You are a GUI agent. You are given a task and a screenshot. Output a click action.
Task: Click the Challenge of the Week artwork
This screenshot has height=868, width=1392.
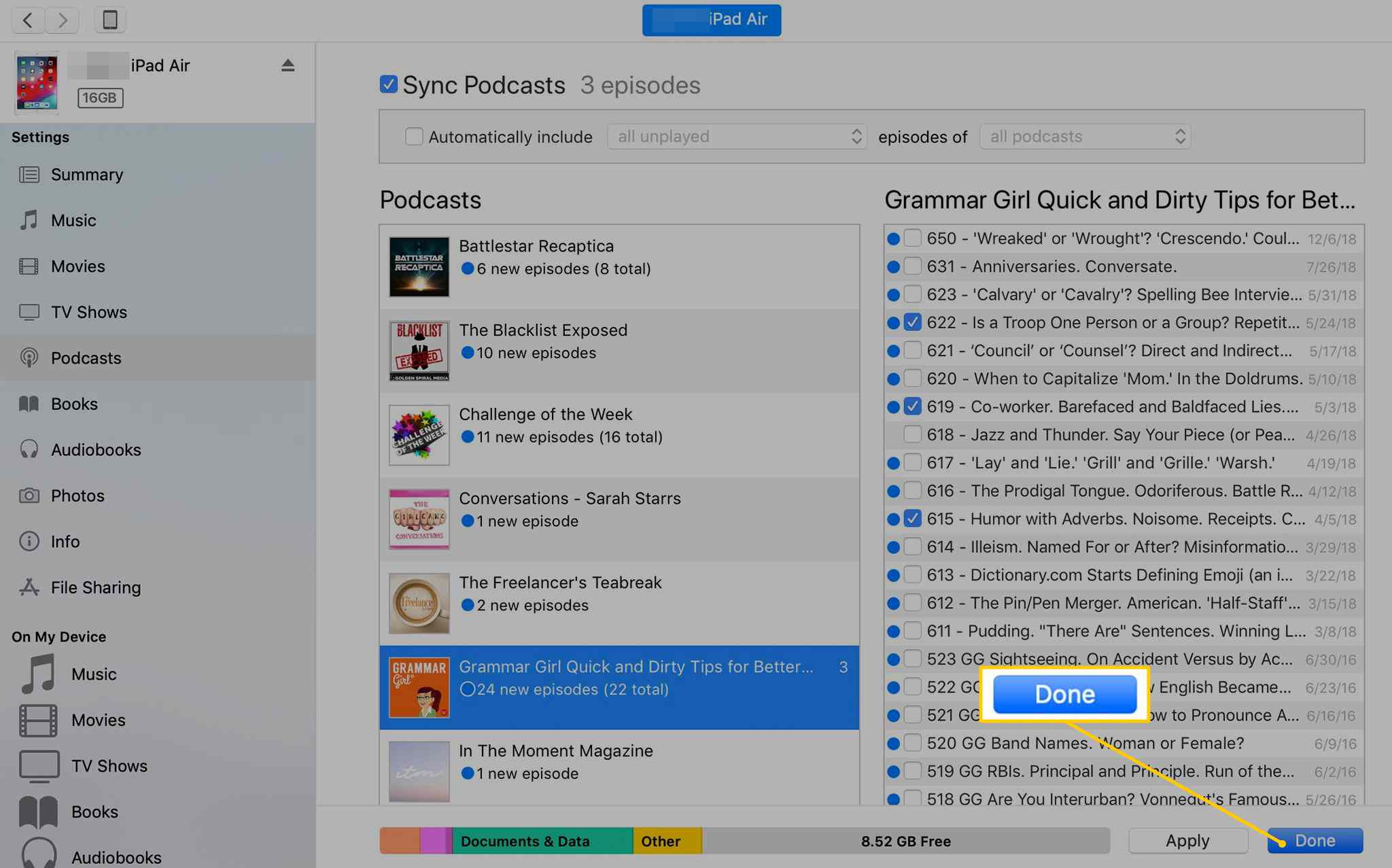coord(419,435)
